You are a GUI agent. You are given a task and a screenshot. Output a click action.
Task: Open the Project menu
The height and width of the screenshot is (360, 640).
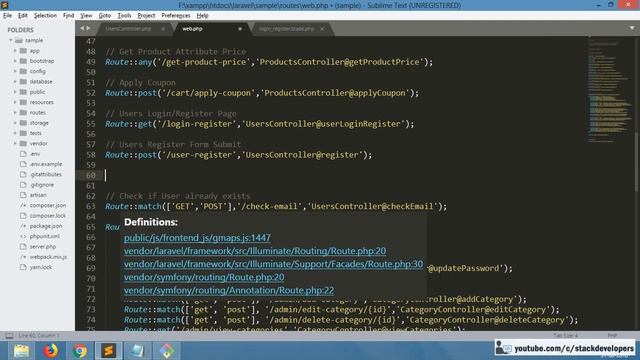coord(146,16)
